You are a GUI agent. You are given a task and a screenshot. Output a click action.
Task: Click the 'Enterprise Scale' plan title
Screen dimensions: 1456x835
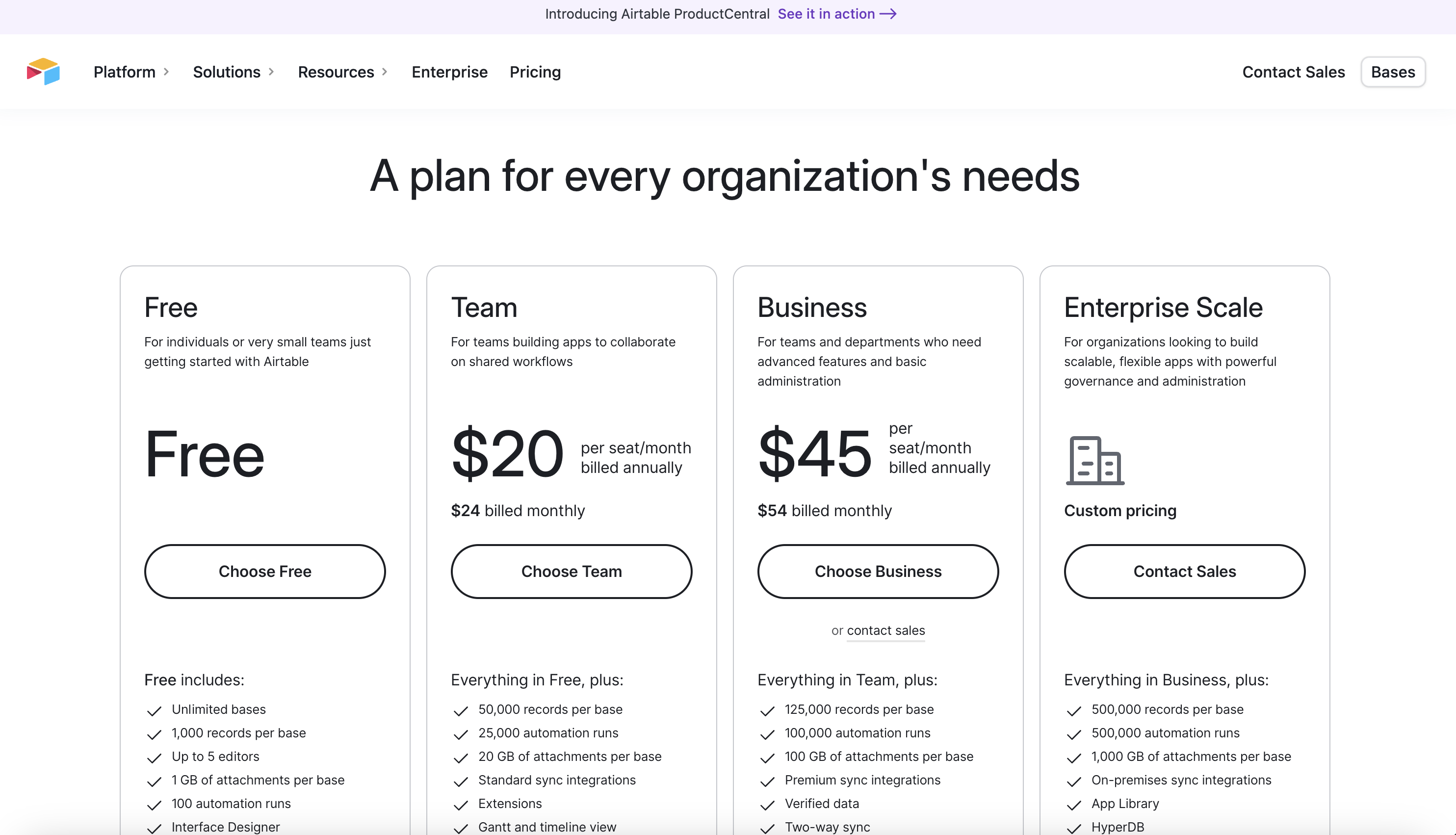click(x=1163, y=308)
